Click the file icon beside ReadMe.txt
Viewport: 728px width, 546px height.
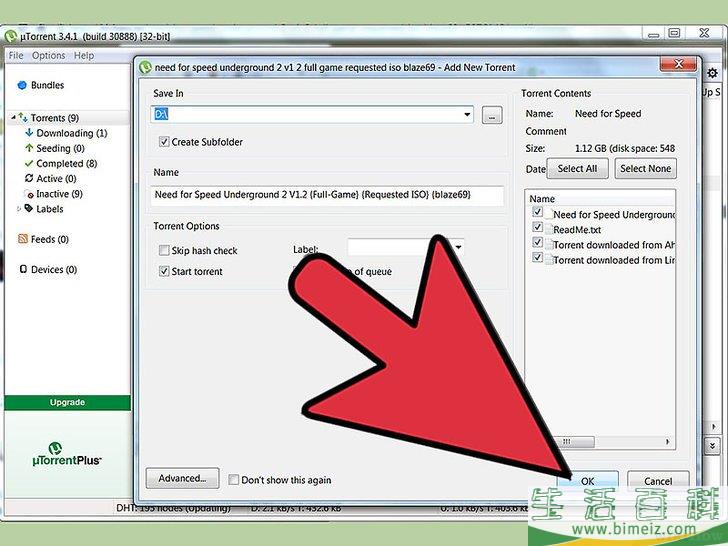click(548, 229)
